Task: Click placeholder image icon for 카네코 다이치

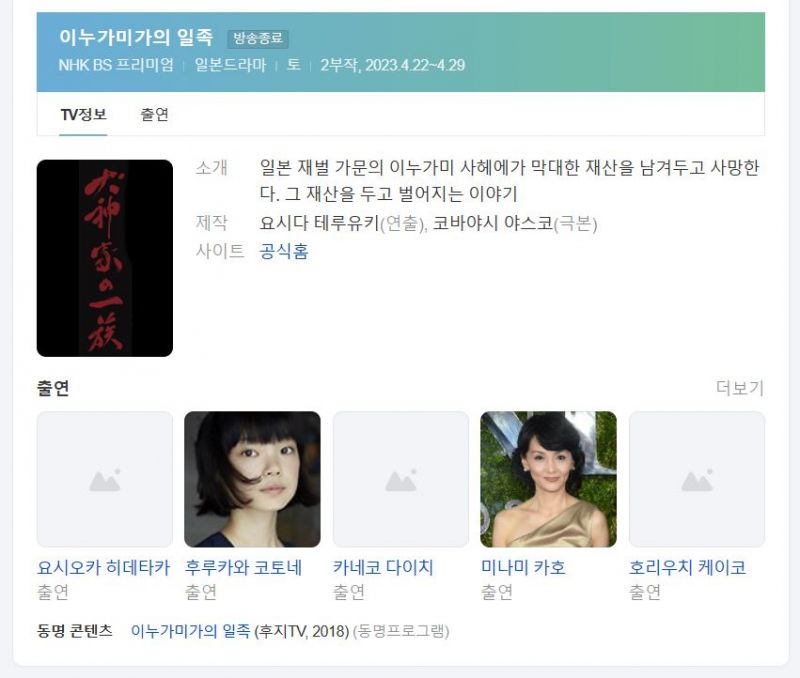Action: [401, 480]
